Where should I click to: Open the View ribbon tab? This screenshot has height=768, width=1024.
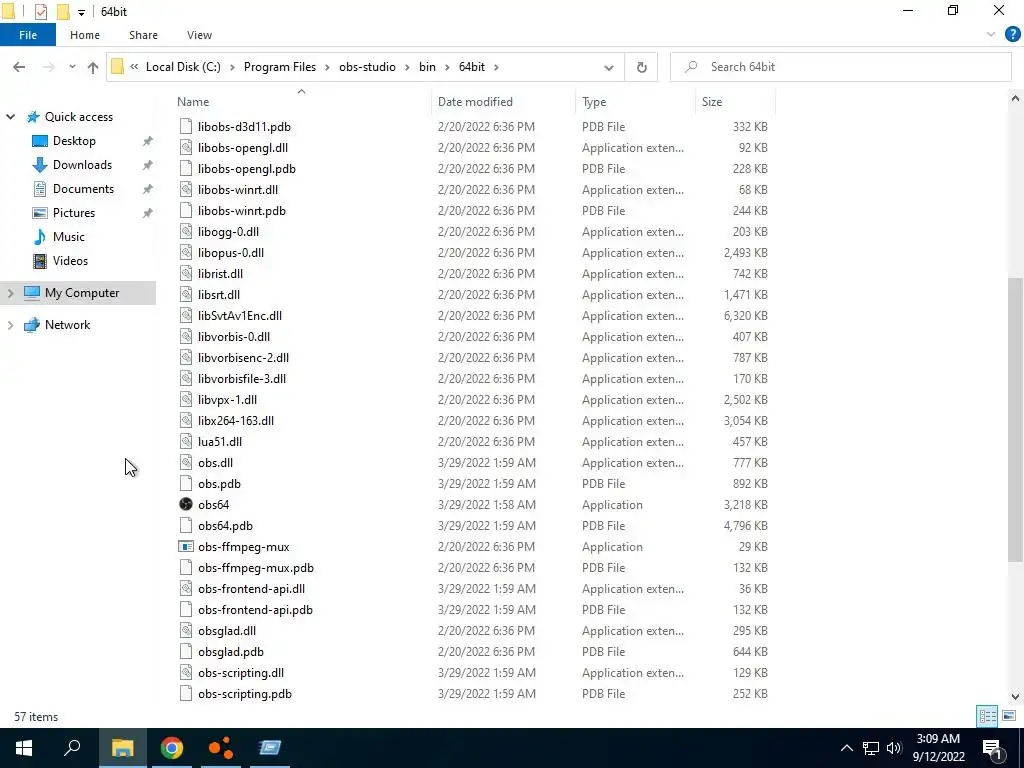tap(199, 35)
